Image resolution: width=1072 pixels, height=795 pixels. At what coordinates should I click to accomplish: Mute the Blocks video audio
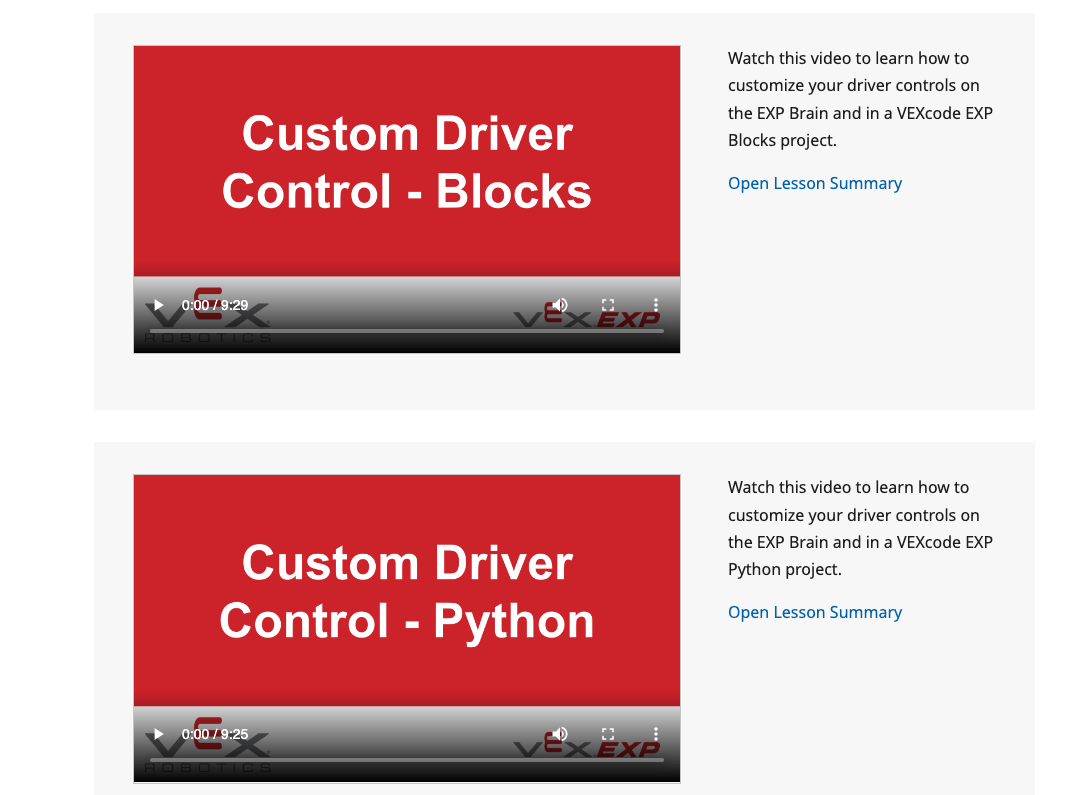pyautogui.click(x=559, y=304)
